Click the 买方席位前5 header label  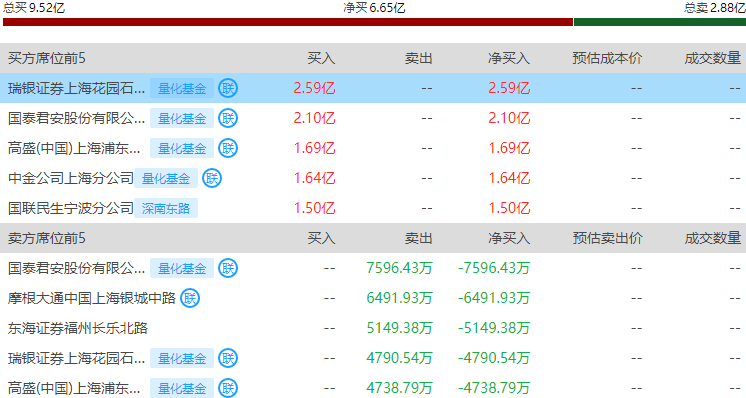click(x=47, y=58)
